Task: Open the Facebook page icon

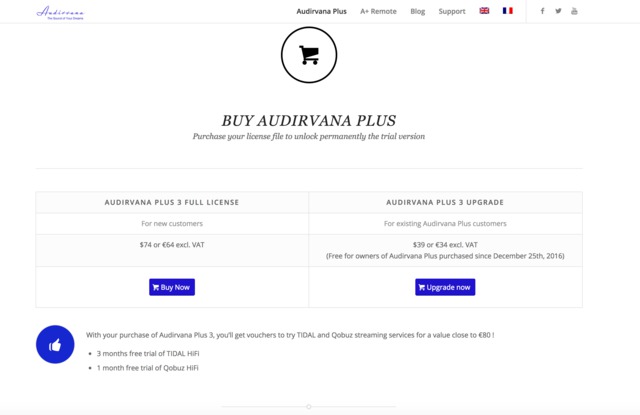Action: pos(543,11)
